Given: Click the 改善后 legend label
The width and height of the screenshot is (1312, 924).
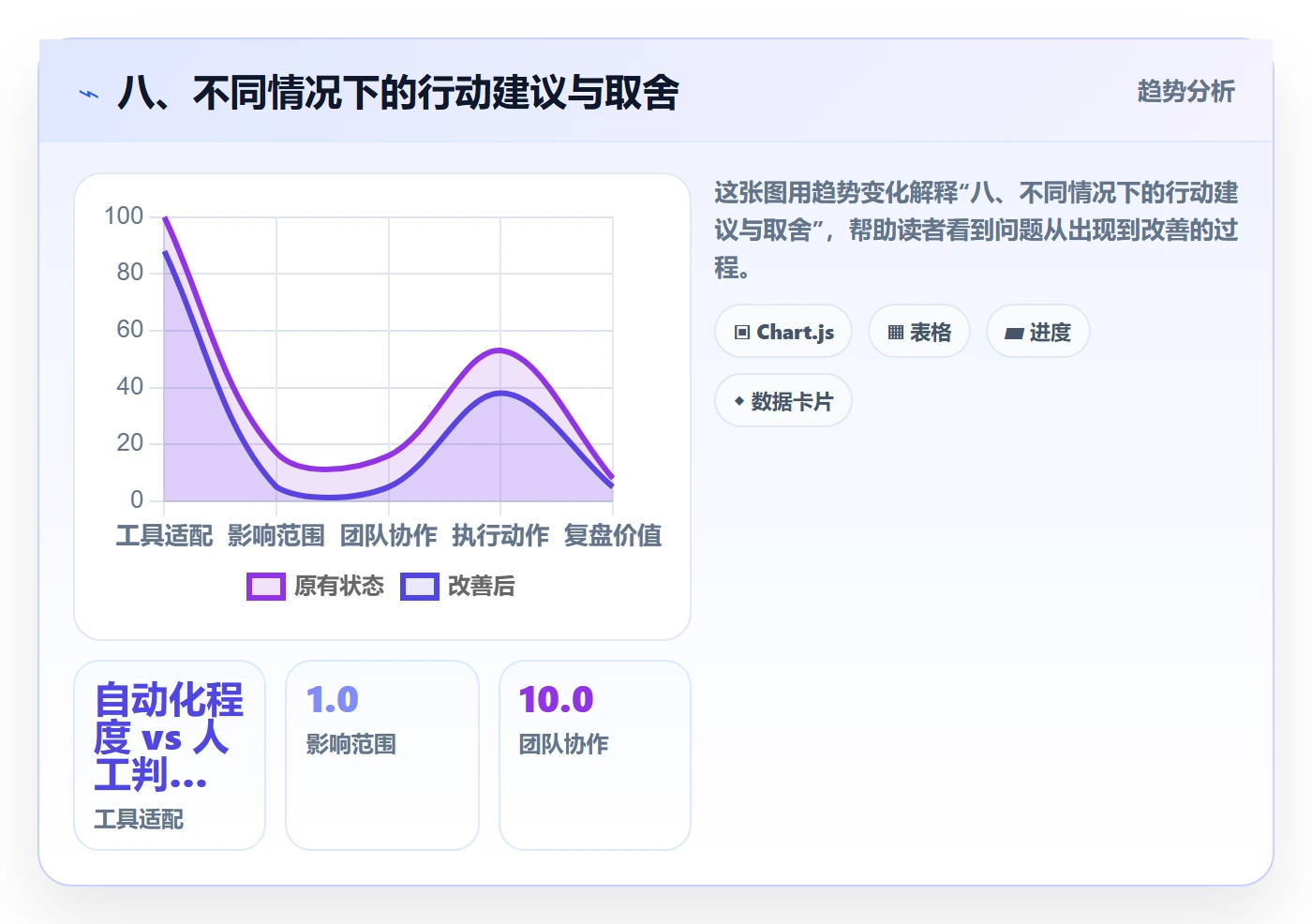Looking at the screenshot, I should tap(482, 587).
